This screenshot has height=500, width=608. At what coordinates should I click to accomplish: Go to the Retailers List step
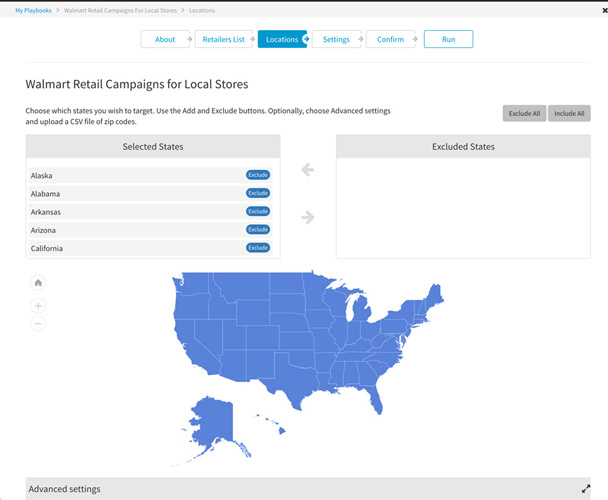(223, 39)
